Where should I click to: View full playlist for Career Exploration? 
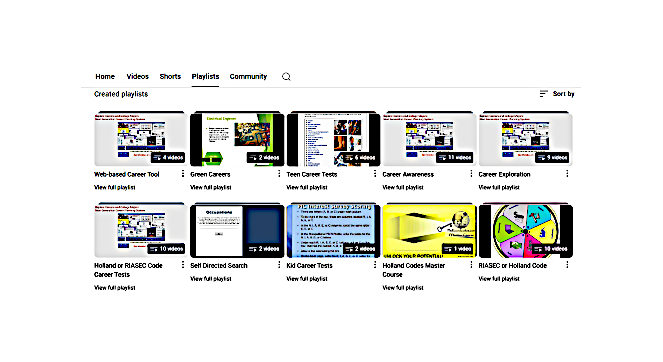tap(499, 187)
